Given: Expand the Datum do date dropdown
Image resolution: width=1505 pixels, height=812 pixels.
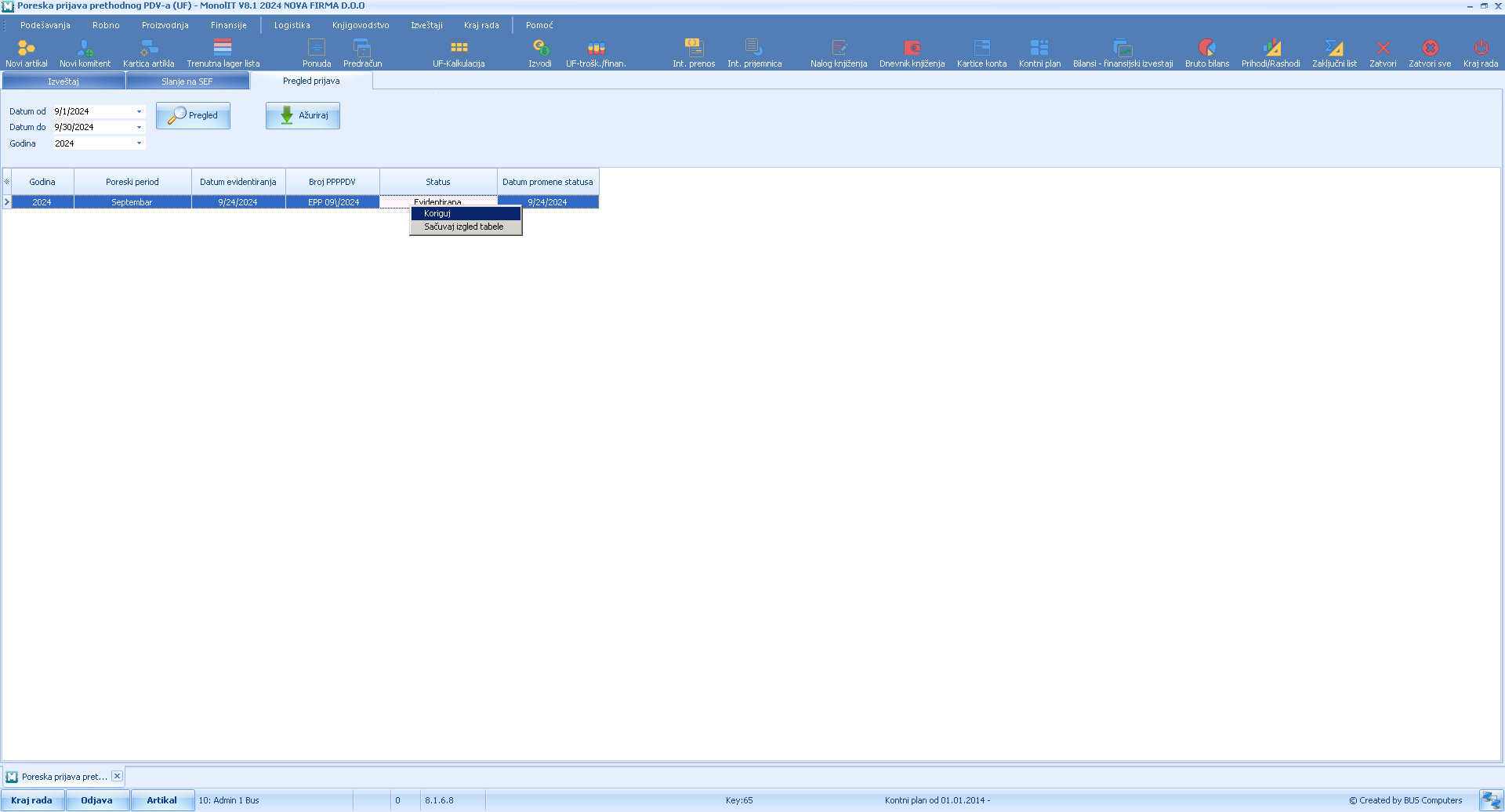Looking at the screenshot, I should [139, 127].
